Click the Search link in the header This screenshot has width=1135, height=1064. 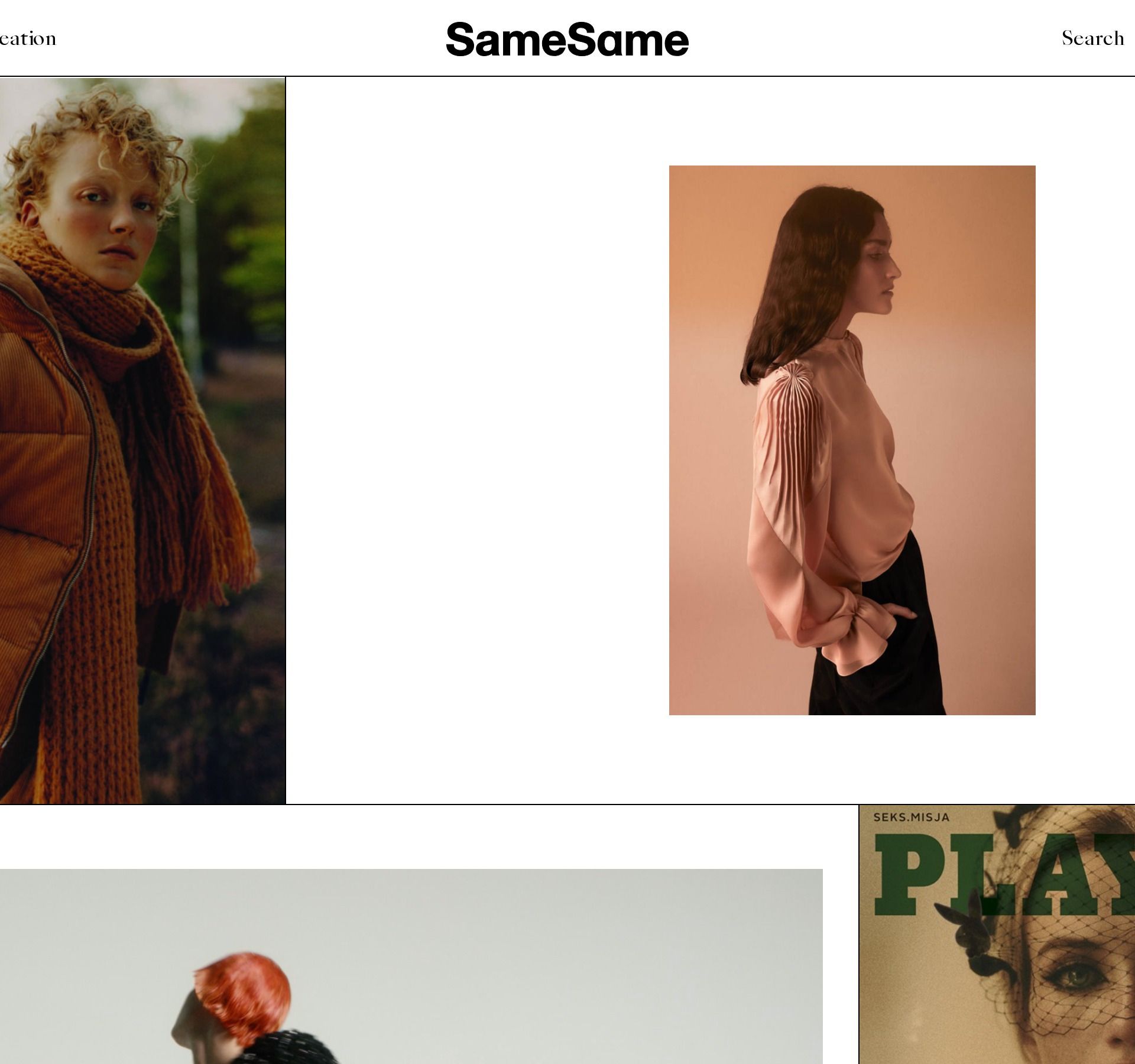point(1092,38)
